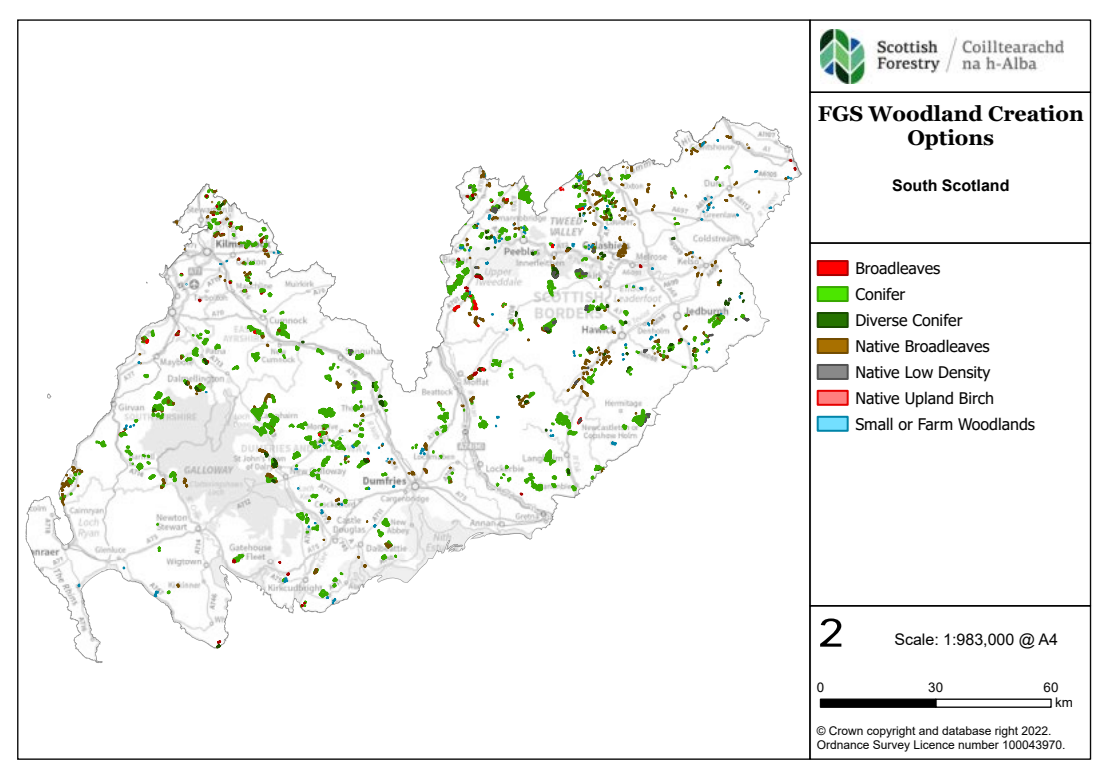The height and width of the screenshot is (779, 1114).
Task: Select the Galloway region label
Action: point(207,470)
